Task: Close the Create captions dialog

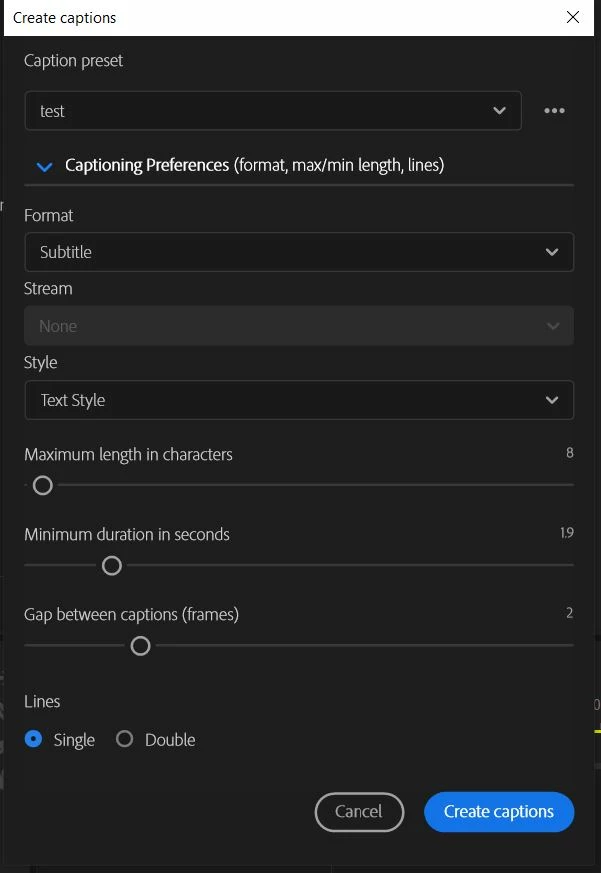Action: point(573,17)
